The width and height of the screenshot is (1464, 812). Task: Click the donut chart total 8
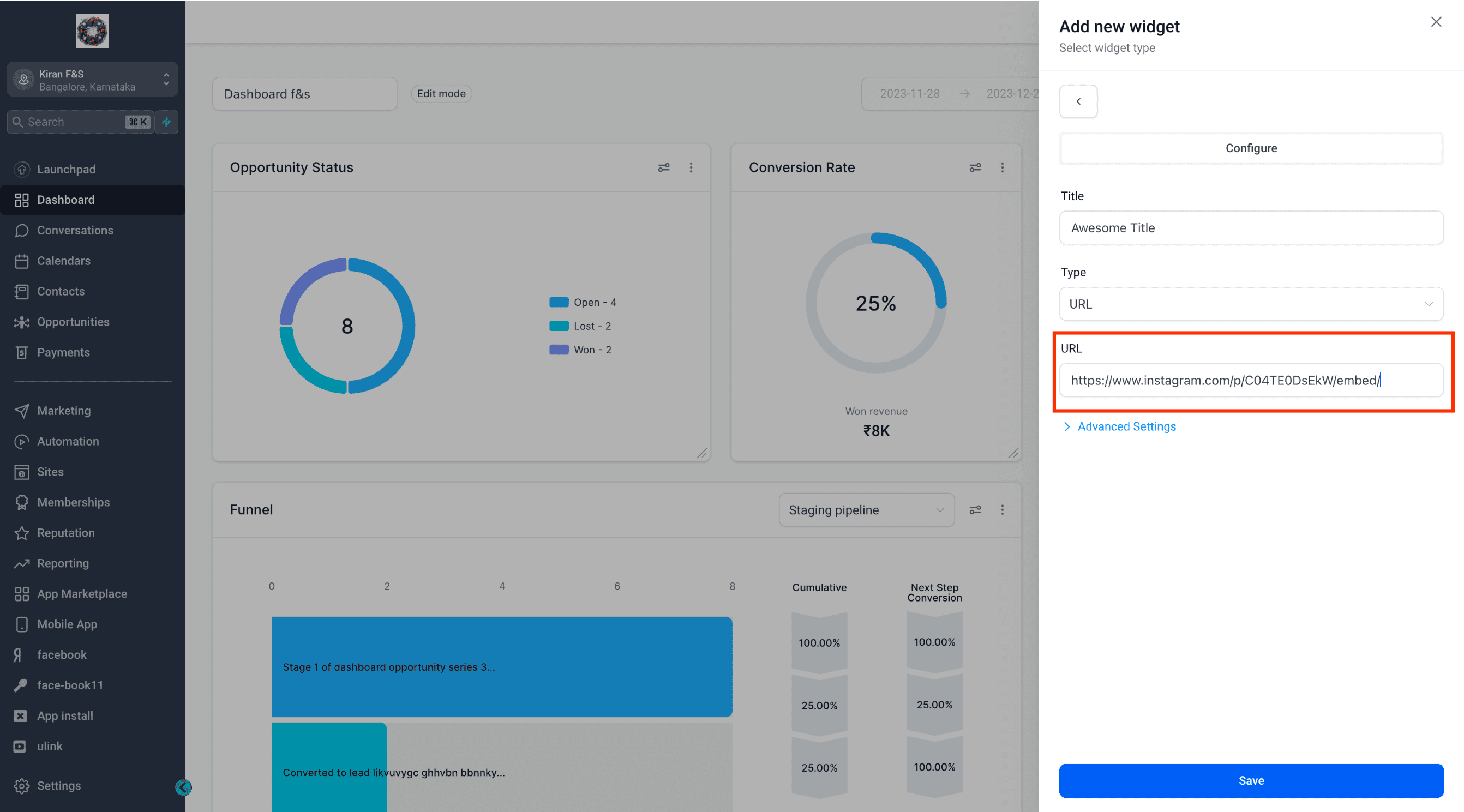pyautogui.click(x=347, y=326)
